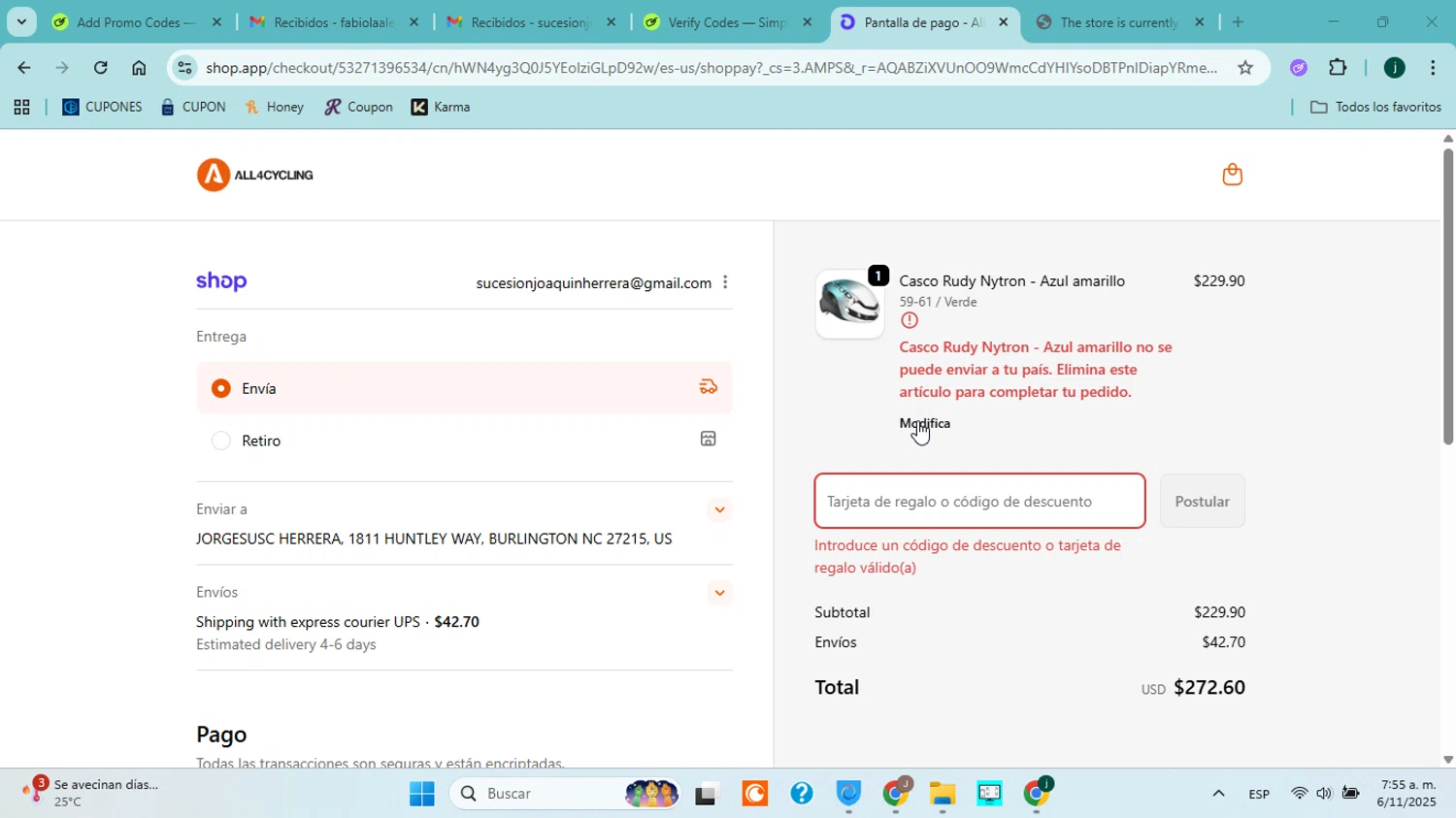Select the Envía delivery radio option
This screenshot has width=1456, height=818.
[221, 388]
